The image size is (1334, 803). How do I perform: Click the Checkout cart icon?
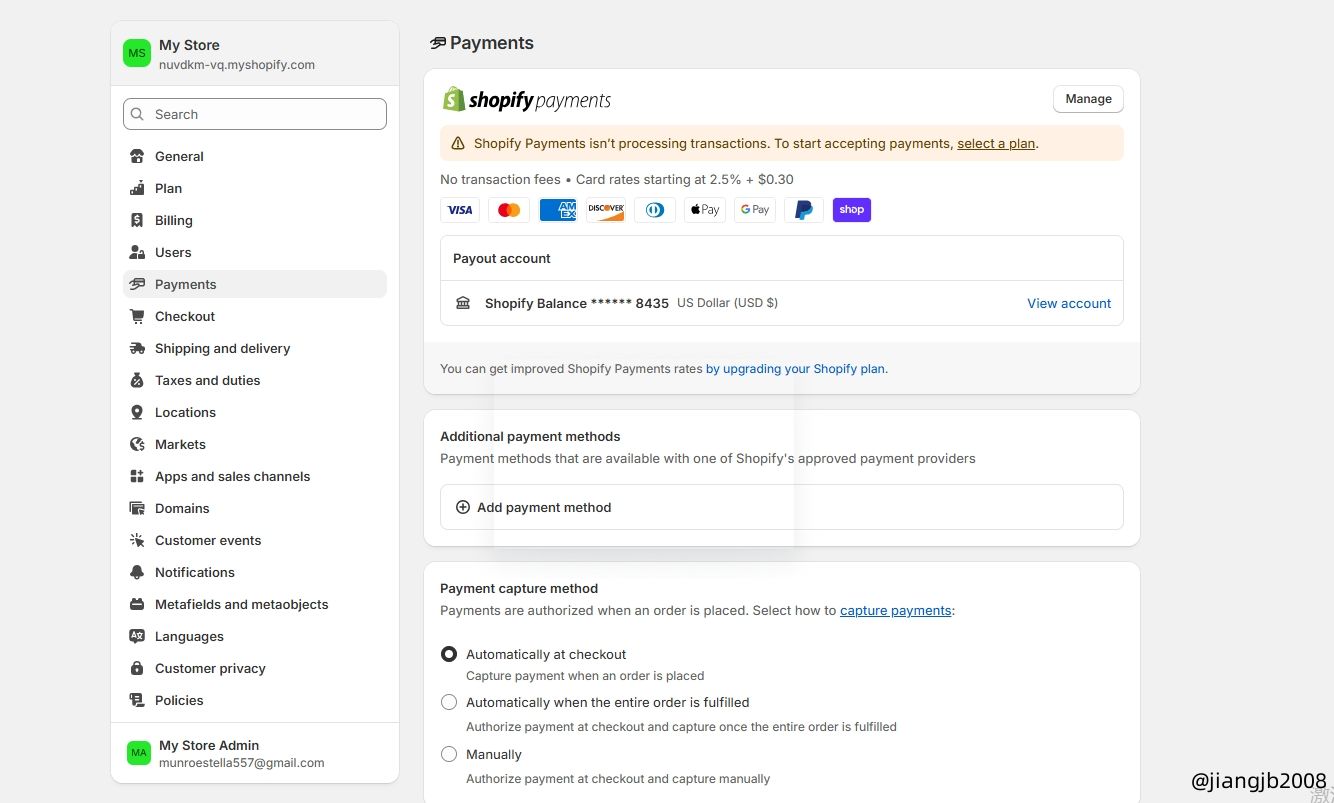(x=137, y=316)
